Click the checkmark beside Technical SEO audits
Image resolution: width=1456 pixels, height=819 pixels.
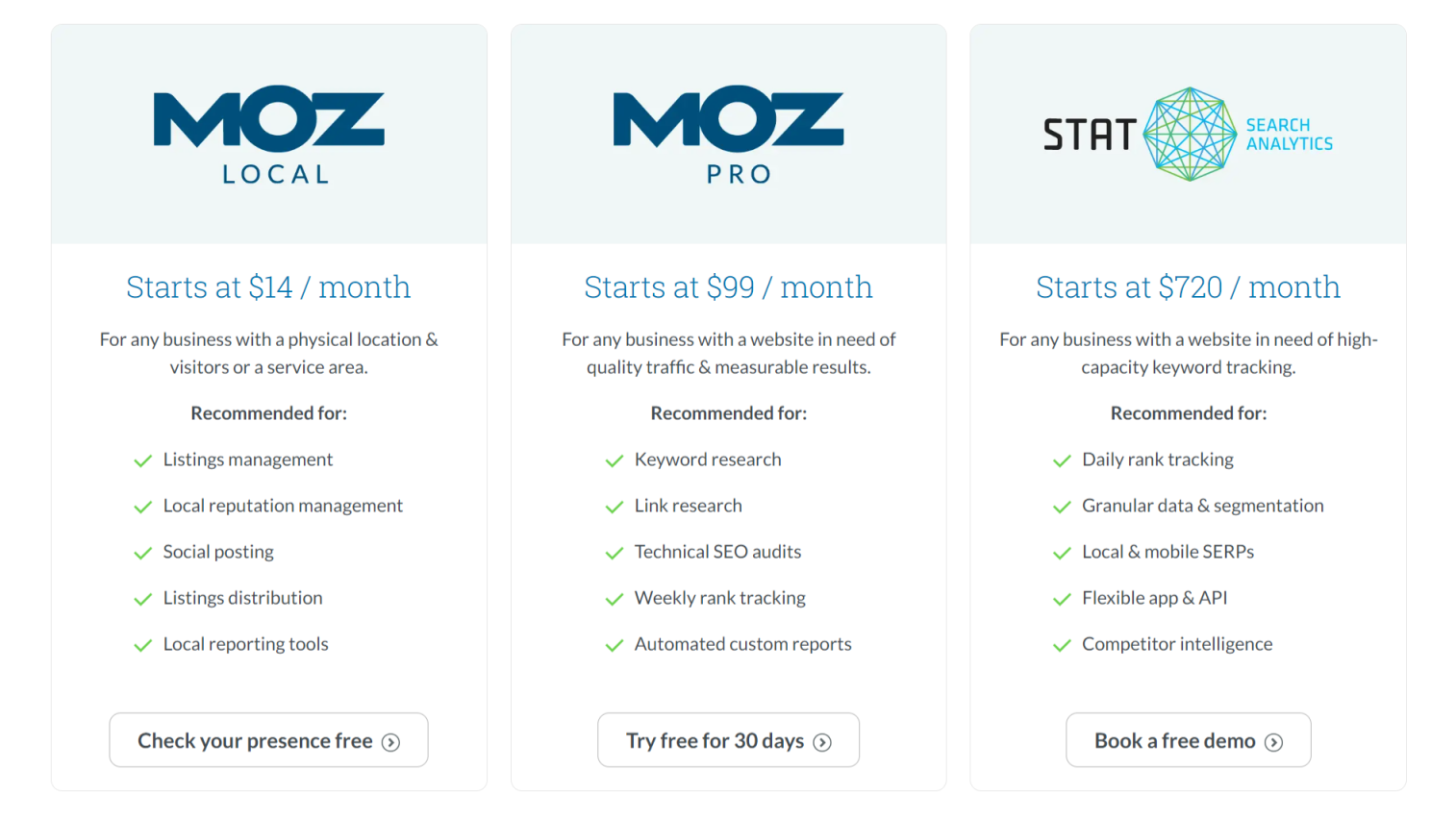(x=615, y=553)
